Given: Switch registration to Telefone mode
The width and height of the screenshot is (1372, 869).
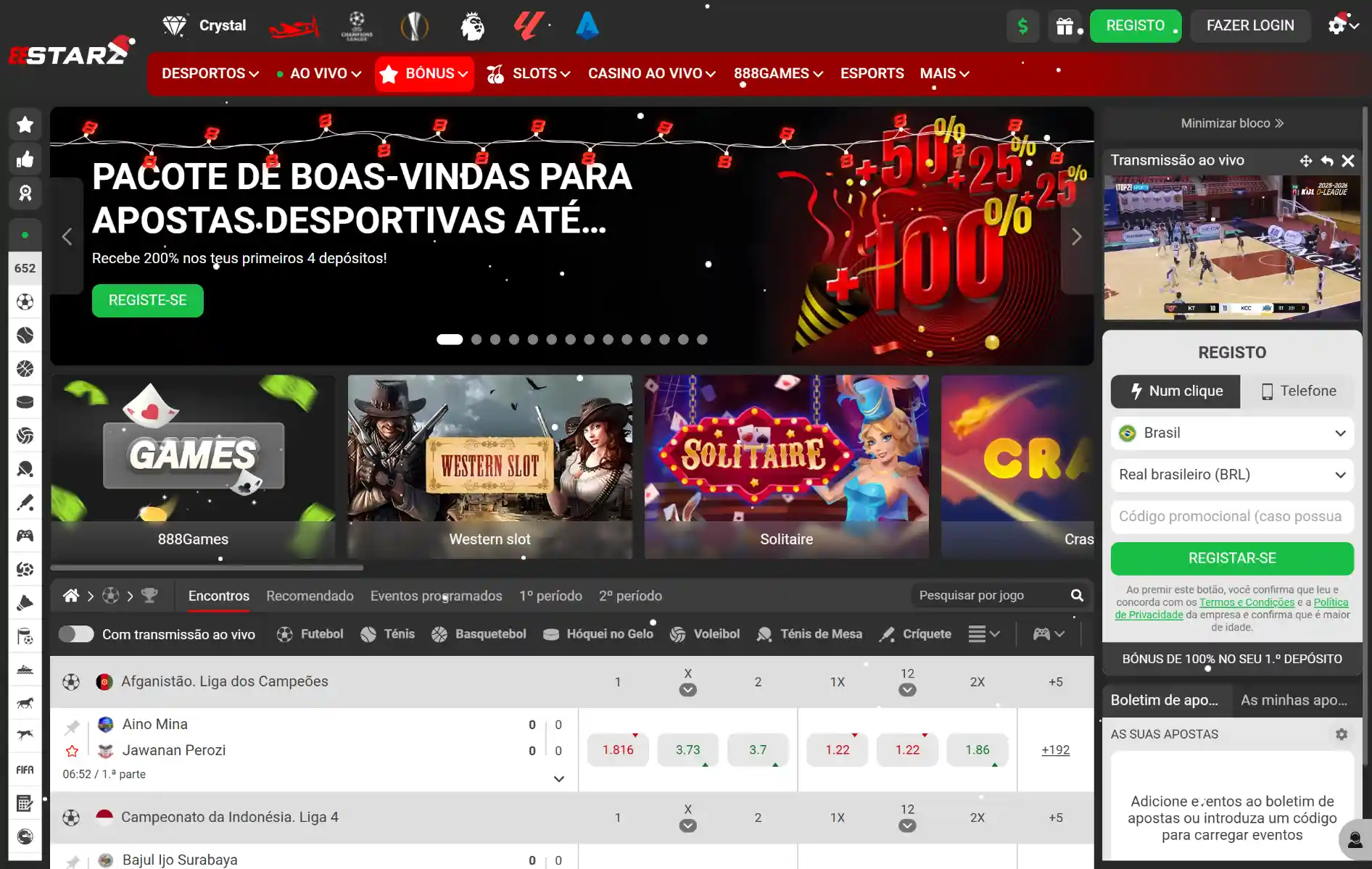Looking at the screenshot, I should point(1298,391).
